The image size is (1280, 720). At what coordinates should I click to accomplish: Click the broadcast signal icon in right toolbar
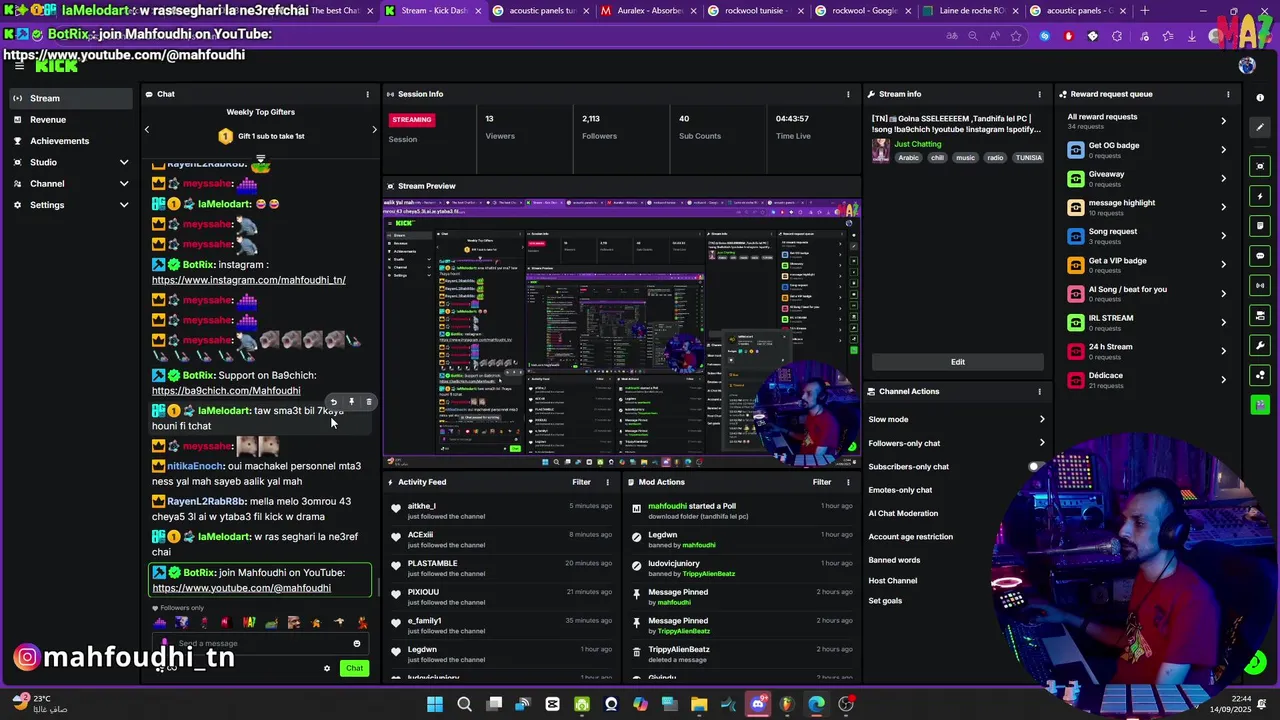(x=1260, y=286)
